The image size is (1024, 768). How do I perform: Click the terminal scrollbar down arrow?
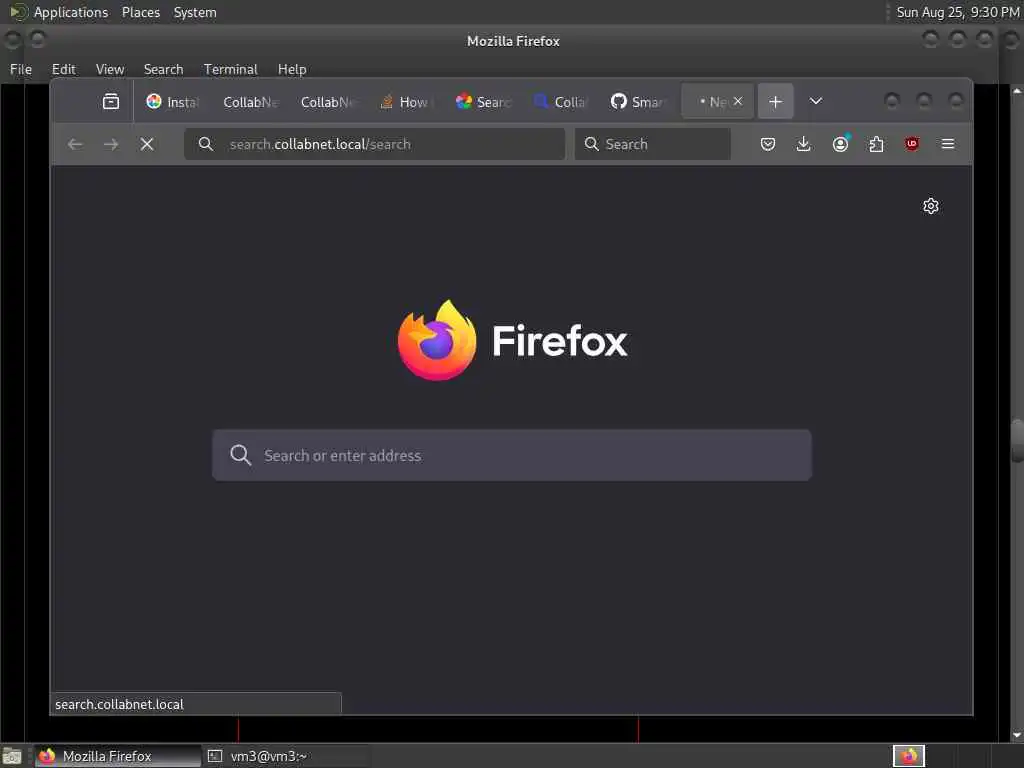pos(1017,735)
